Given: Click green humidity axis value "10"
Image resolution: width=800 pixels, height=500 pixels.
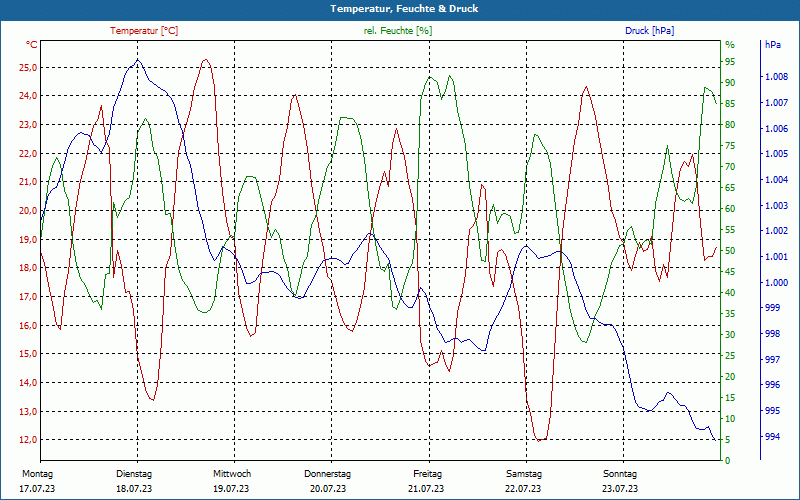Looking at the screenshot, I should [730, 419].
